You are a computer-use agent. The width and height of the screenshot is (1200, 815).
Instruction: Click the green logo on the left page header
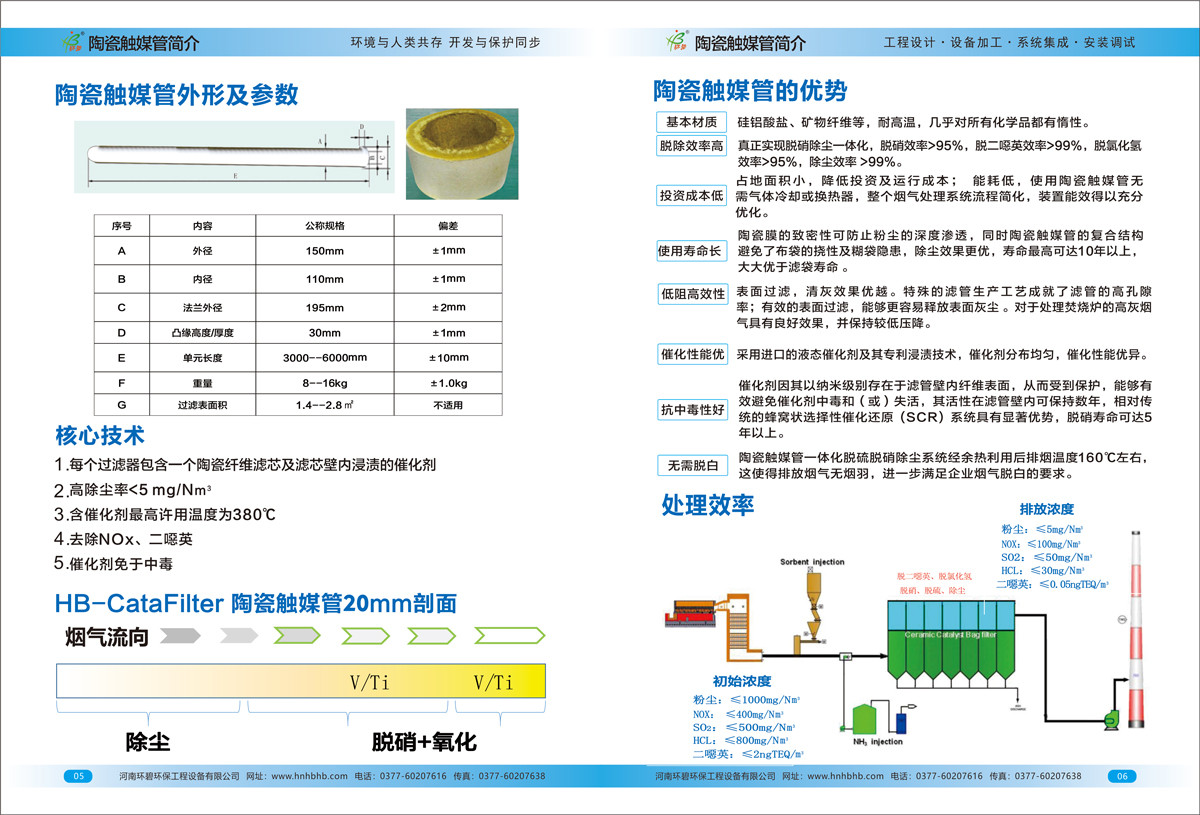pos(72,42)
